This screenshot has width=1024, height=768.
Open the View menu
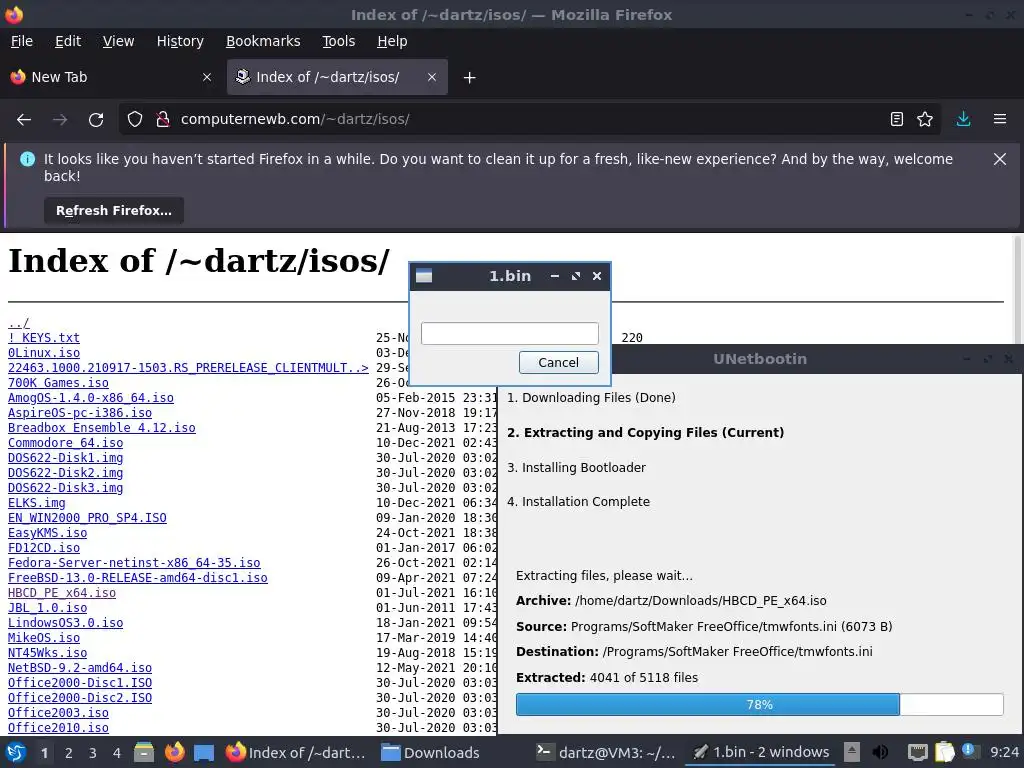point(118,41)
